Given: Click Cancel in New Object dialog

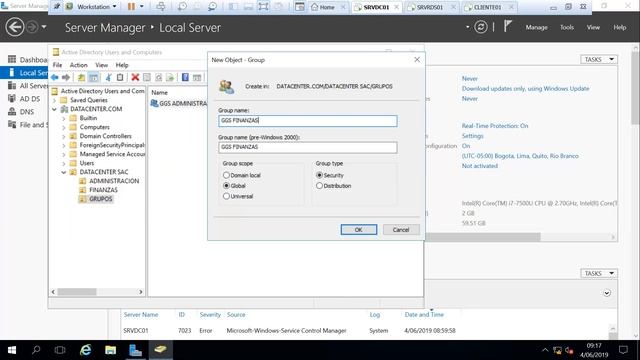Looking at the screenshot, I should click(401, 230).
